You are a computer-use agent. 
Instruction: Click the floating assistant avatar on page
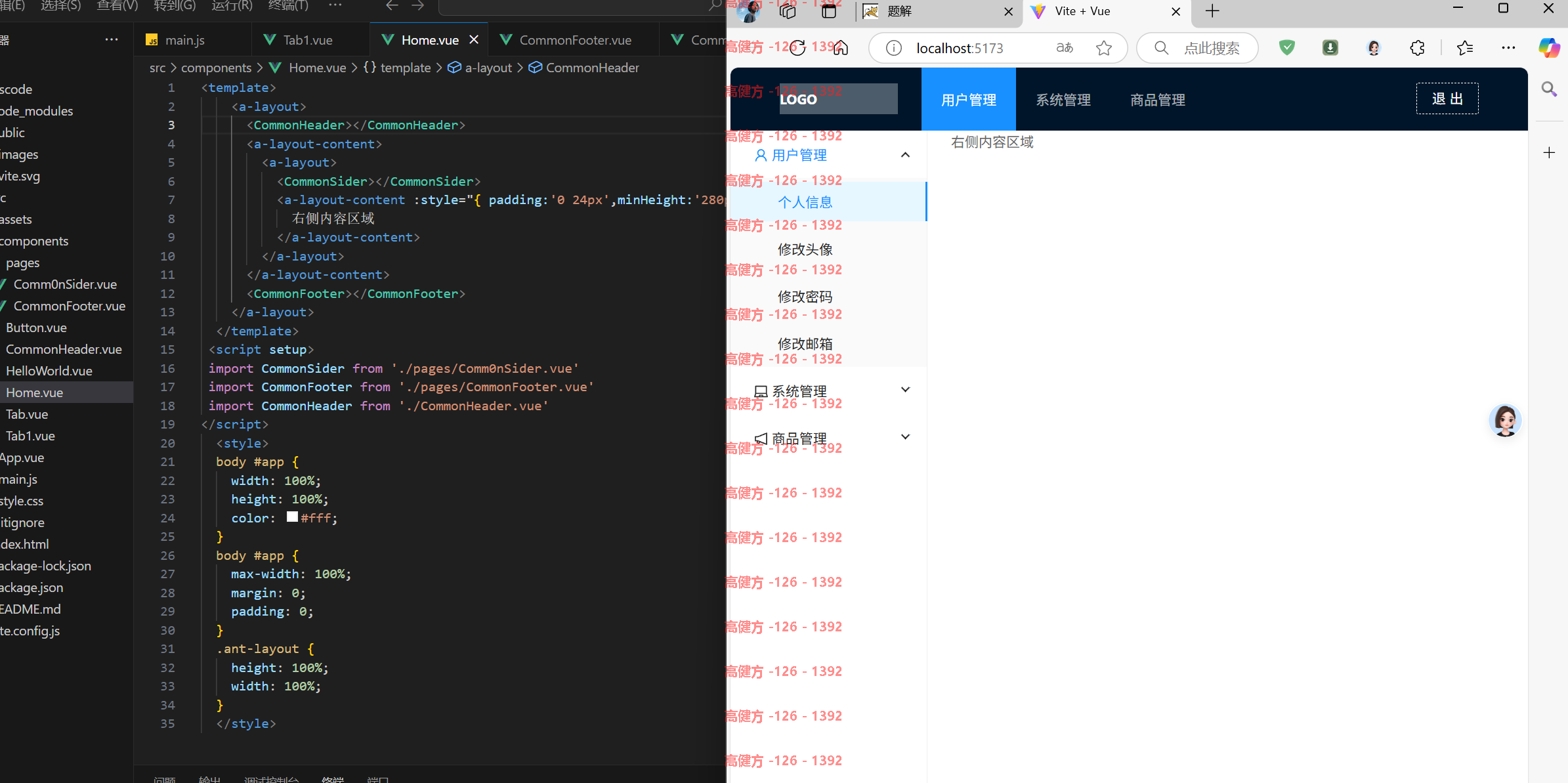(1505, 421)
